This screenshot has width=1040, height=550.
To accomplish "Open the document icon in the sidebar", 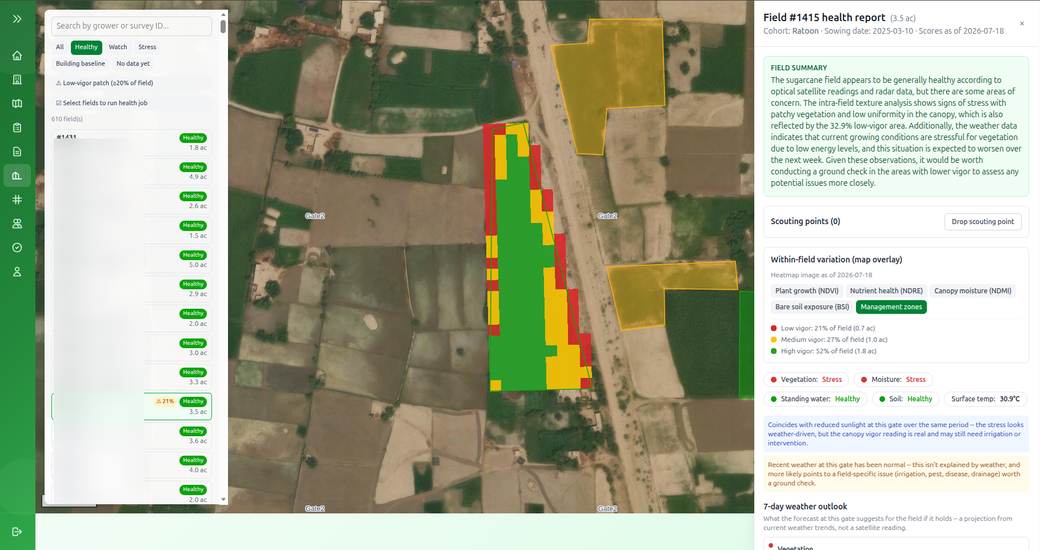I will coord(17,152).
